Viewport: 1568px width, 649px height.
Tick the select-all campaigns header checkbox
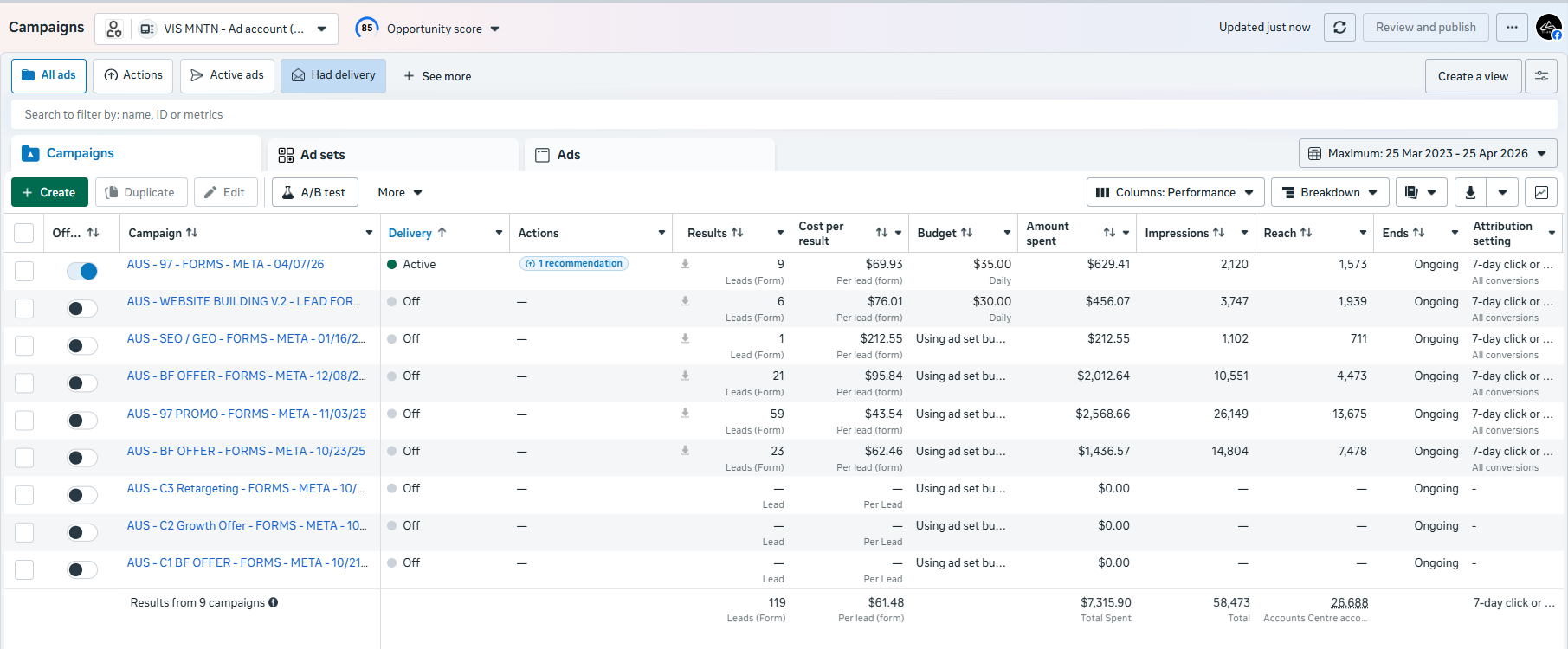click(24, 233)
